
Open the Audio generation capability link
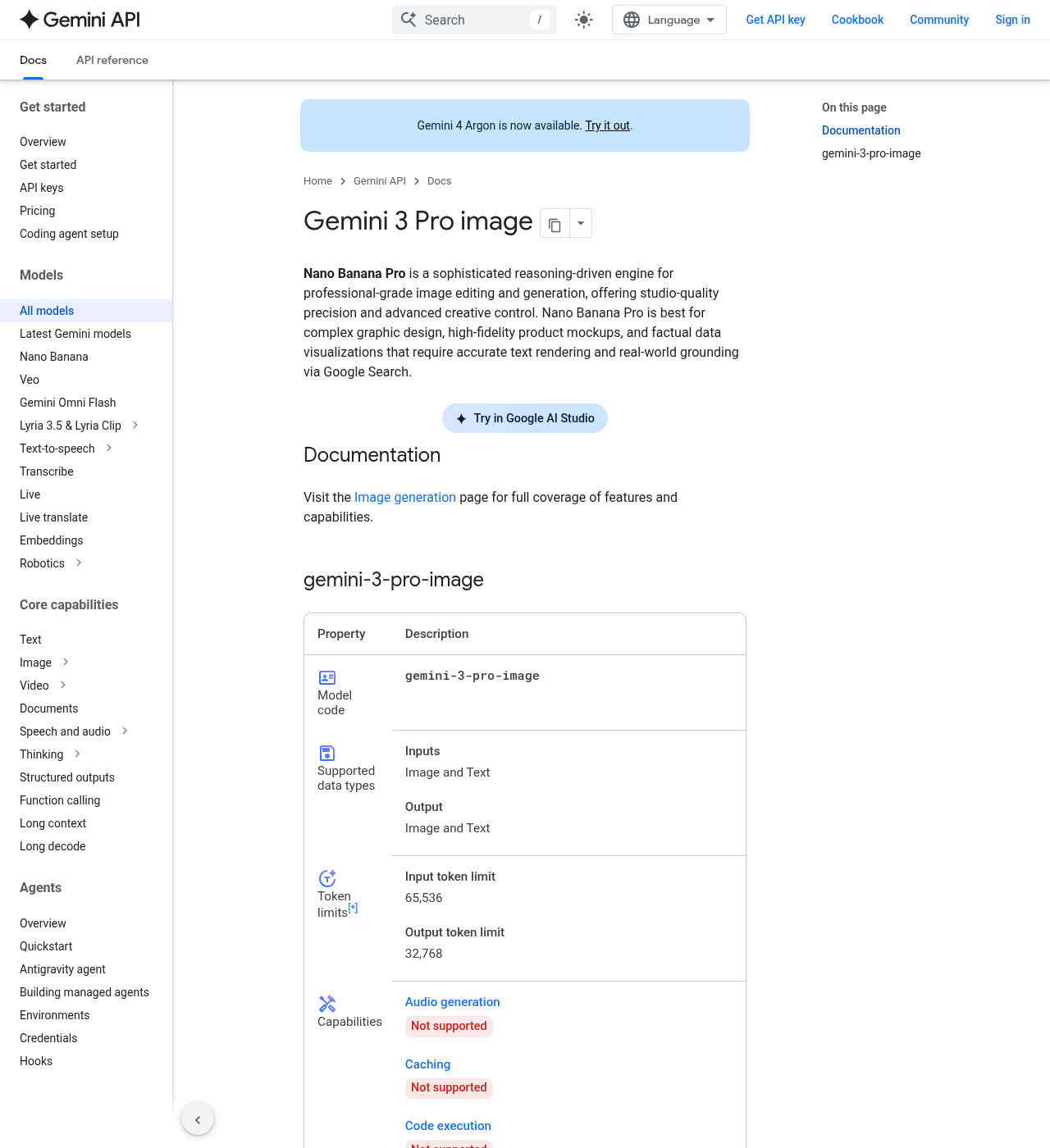point(453,1002)
